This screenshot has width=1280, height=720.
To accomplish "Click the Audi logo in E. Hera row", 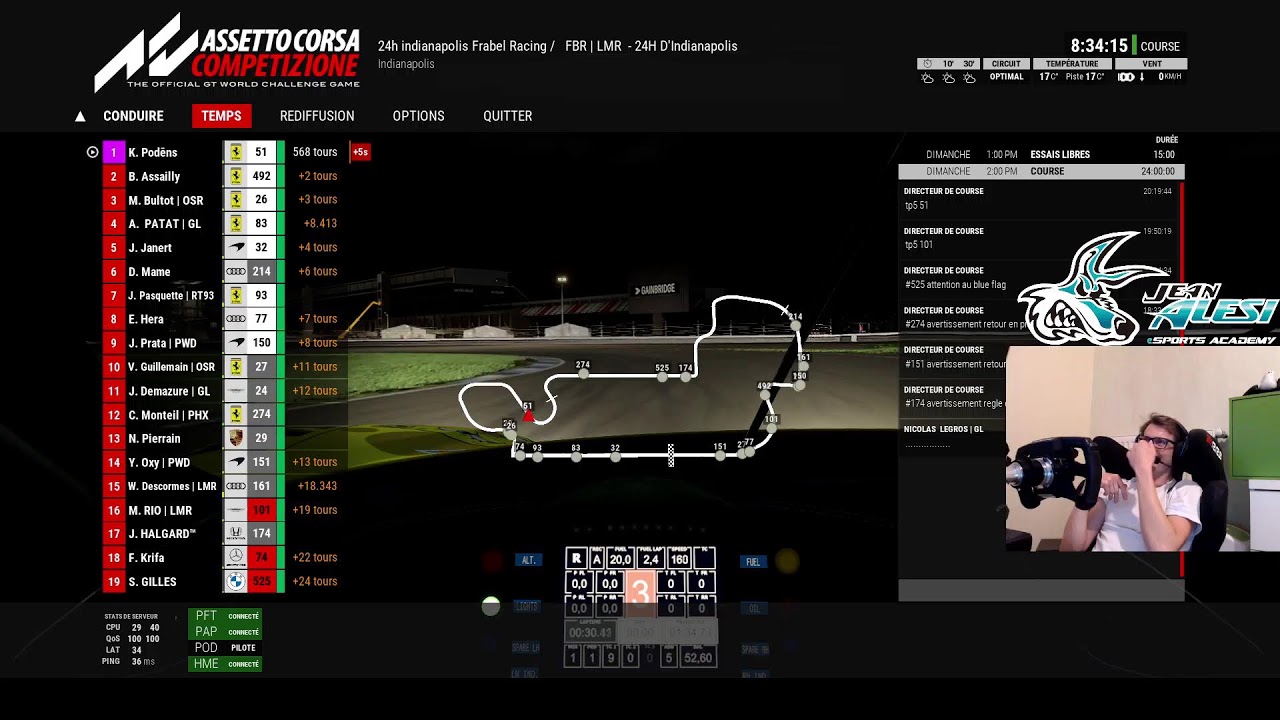I will 235,319.
